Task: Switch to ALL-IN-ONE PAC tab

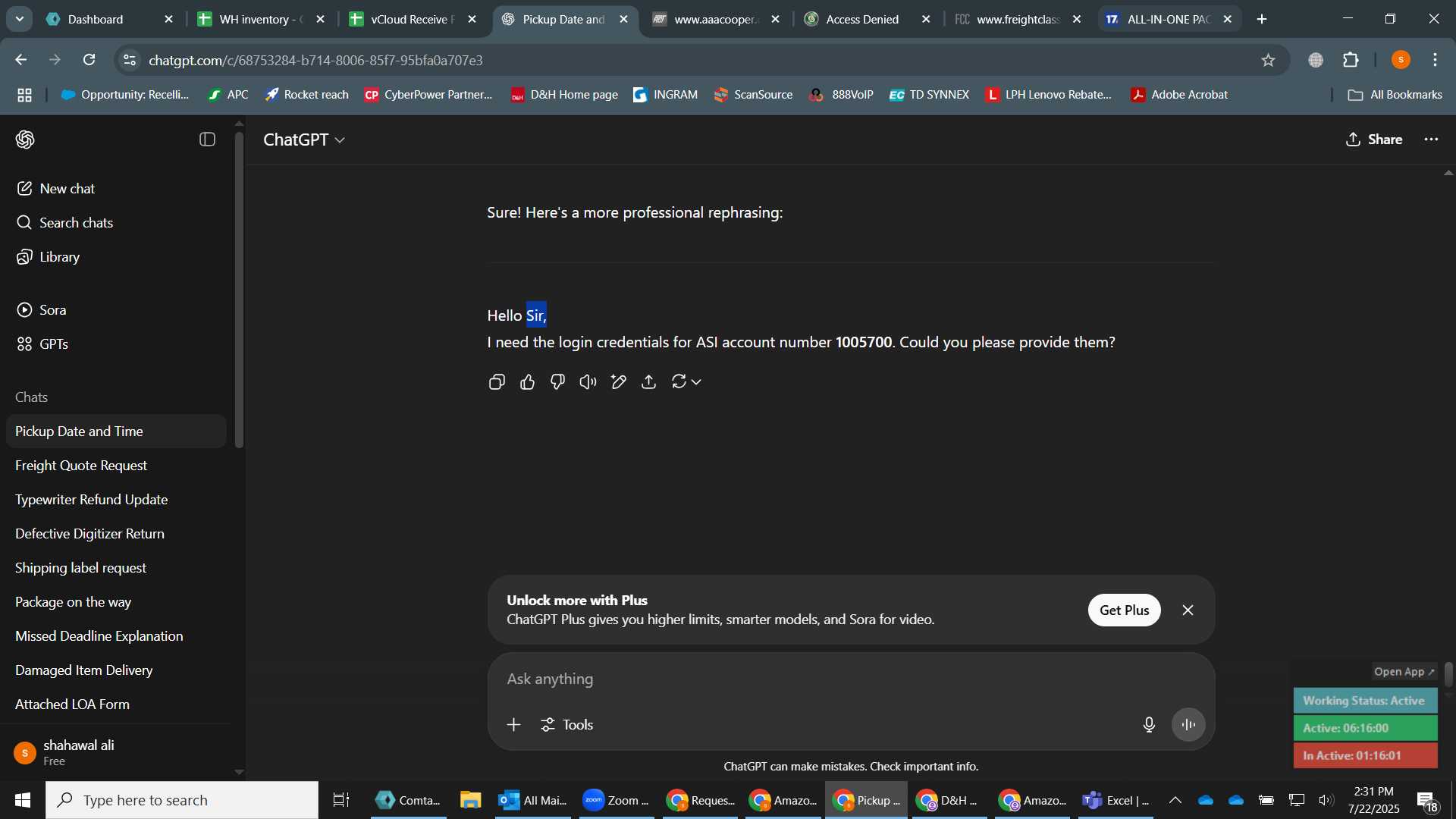Action: point(1169,20)
